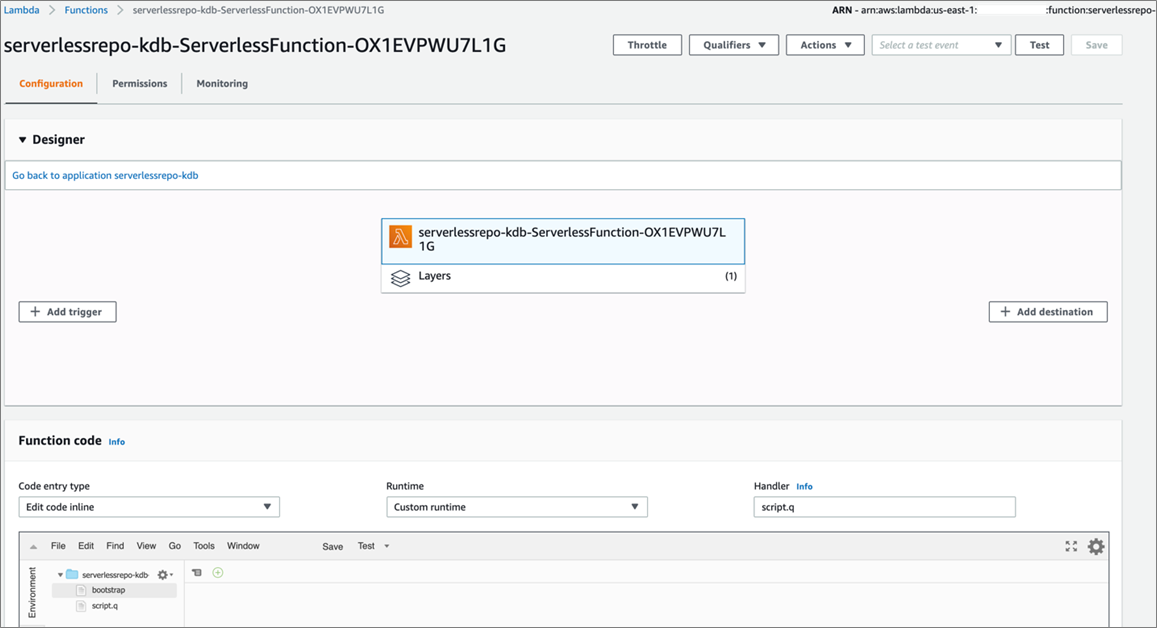Click the bootstrap file icon
This screenshot has height=628, width=1157.
[81, 590]
